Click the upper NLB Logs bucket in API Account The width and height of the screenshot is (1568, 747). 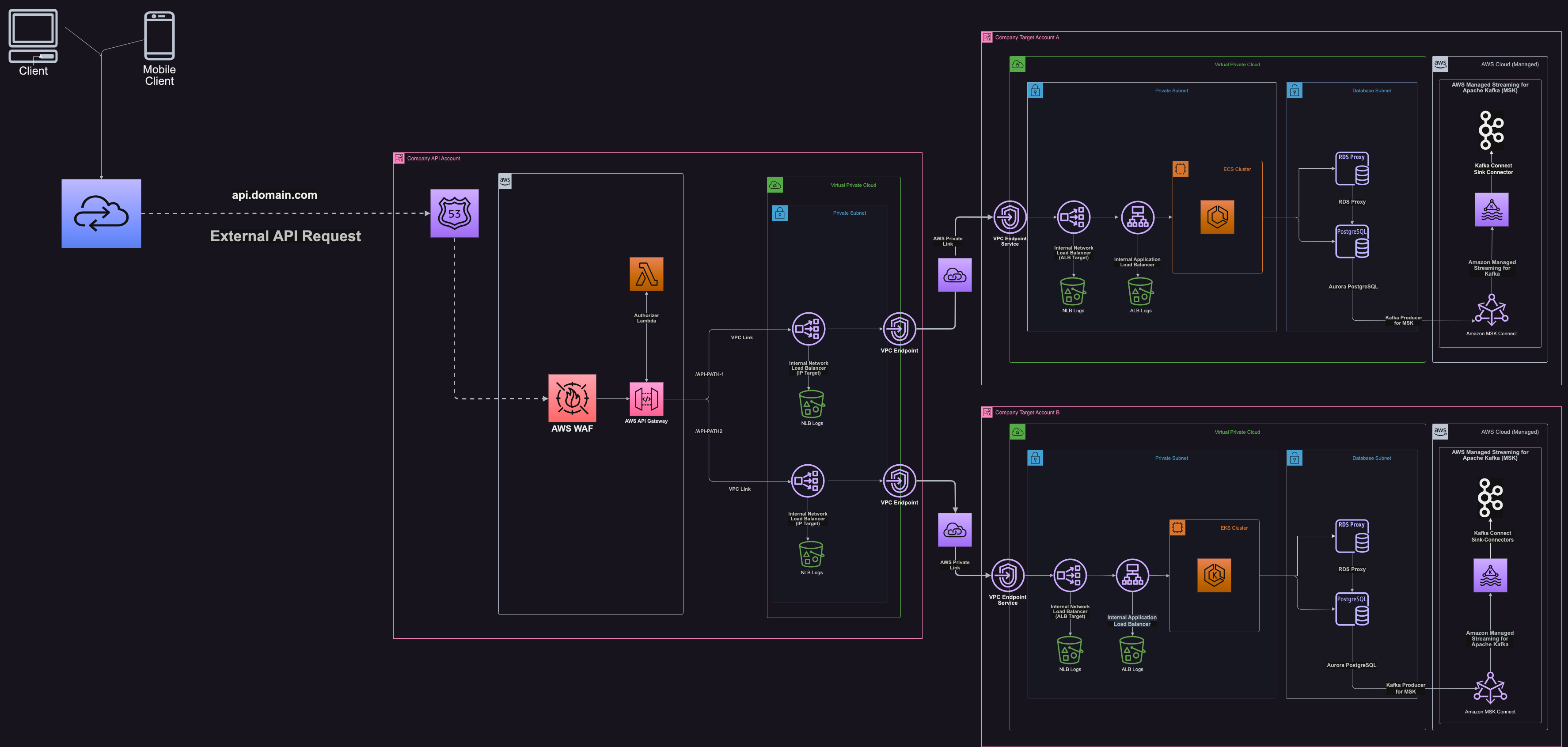811,404
